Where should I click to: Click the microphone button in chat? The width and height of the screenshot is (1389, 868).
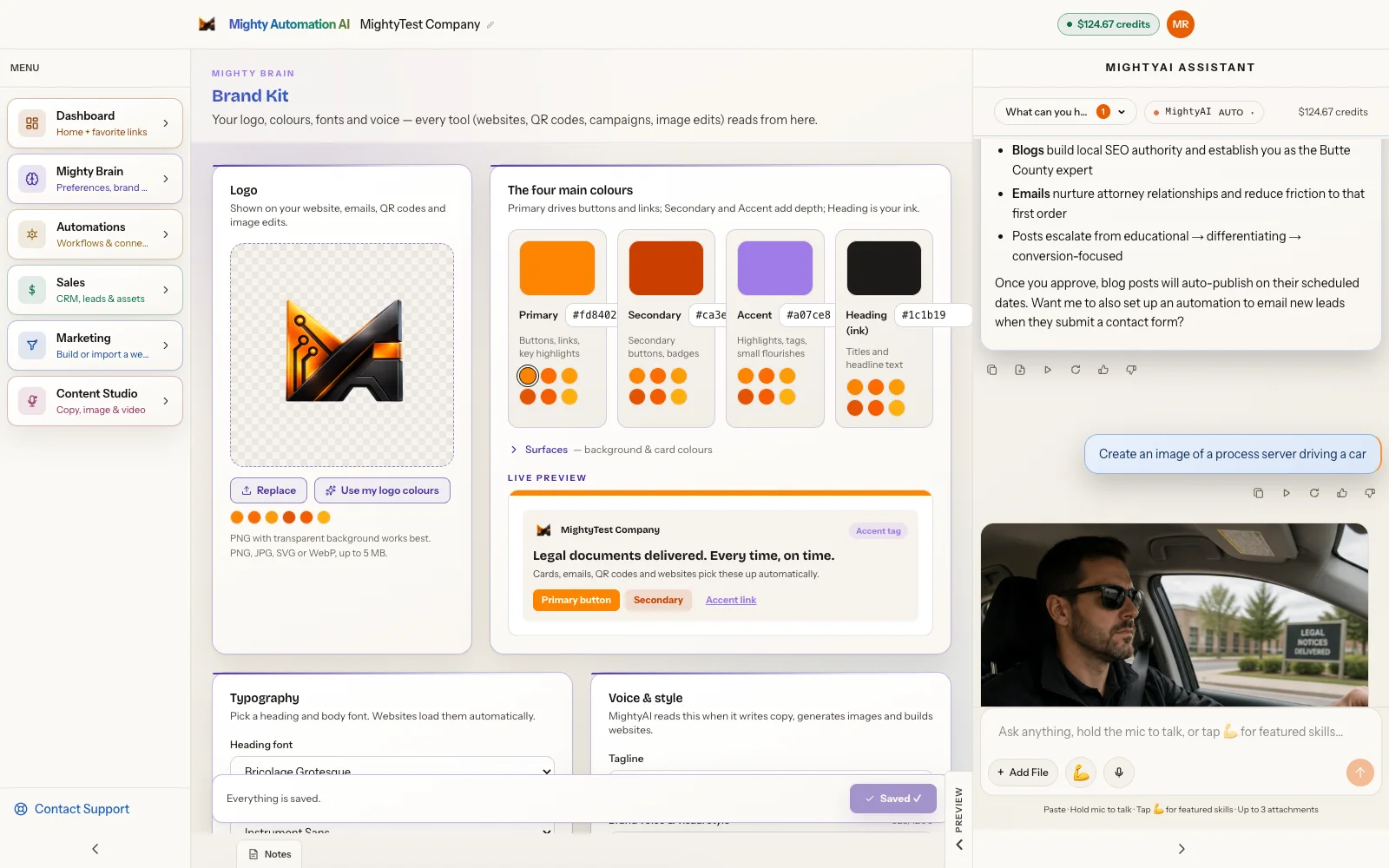(1119, 773)
